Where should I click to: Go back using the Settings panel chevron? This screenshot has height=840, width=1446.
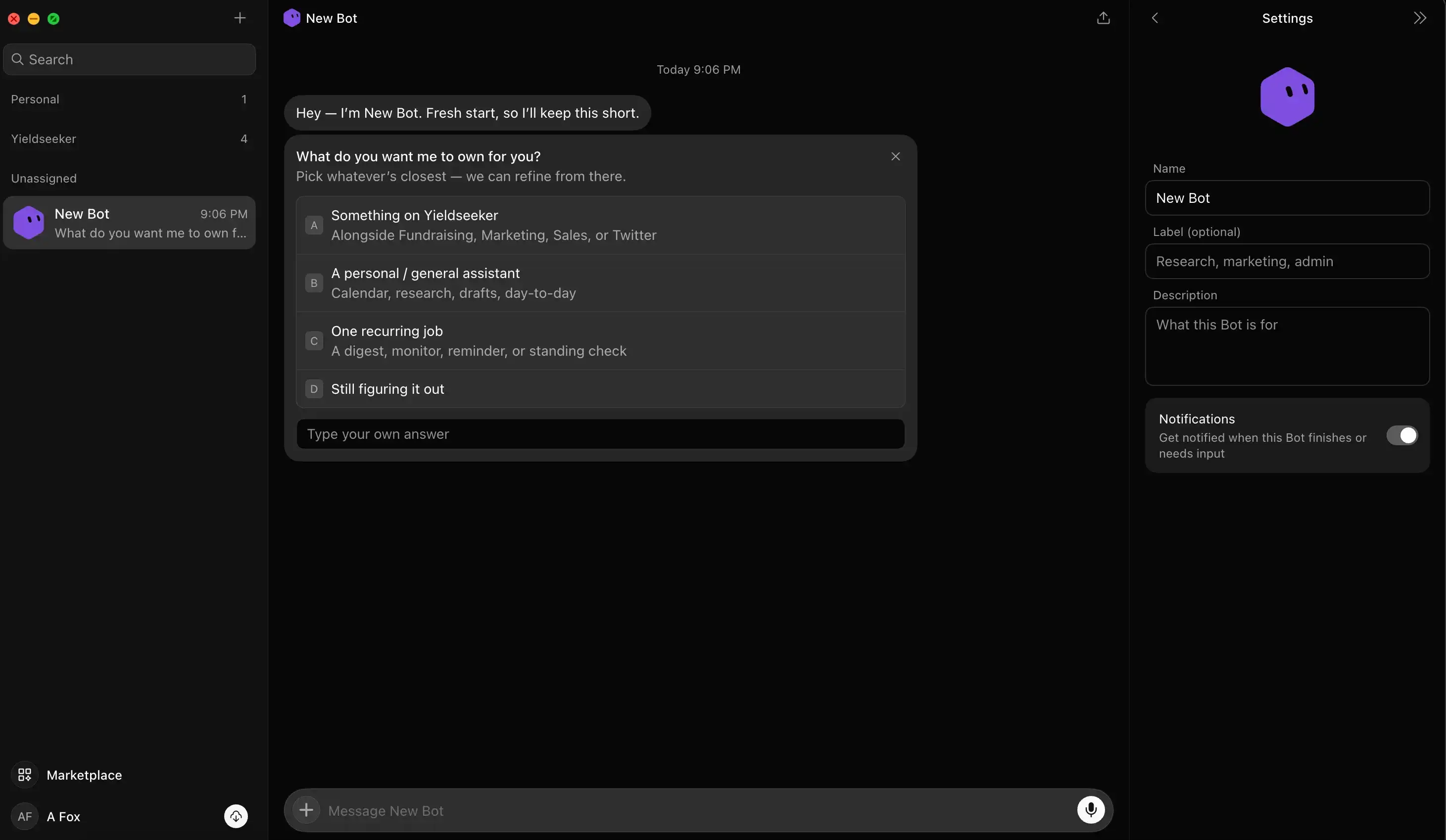[x=1155, y=18]
